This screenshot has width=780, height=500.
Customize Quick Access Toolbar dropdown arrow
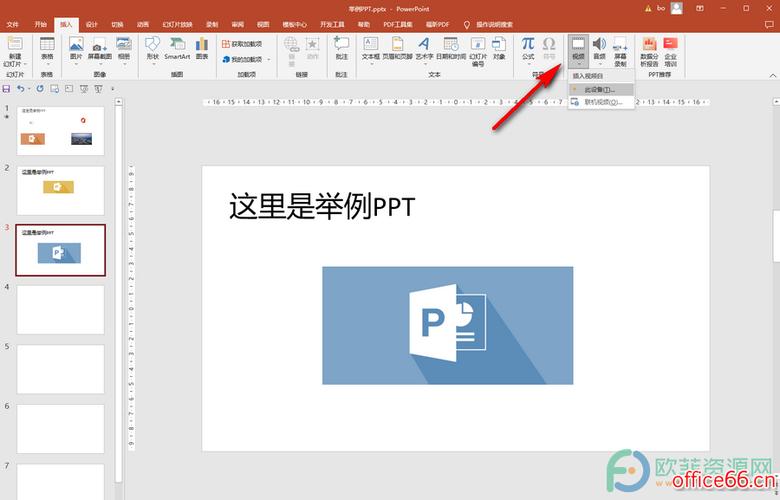click(x=112, y=89)
